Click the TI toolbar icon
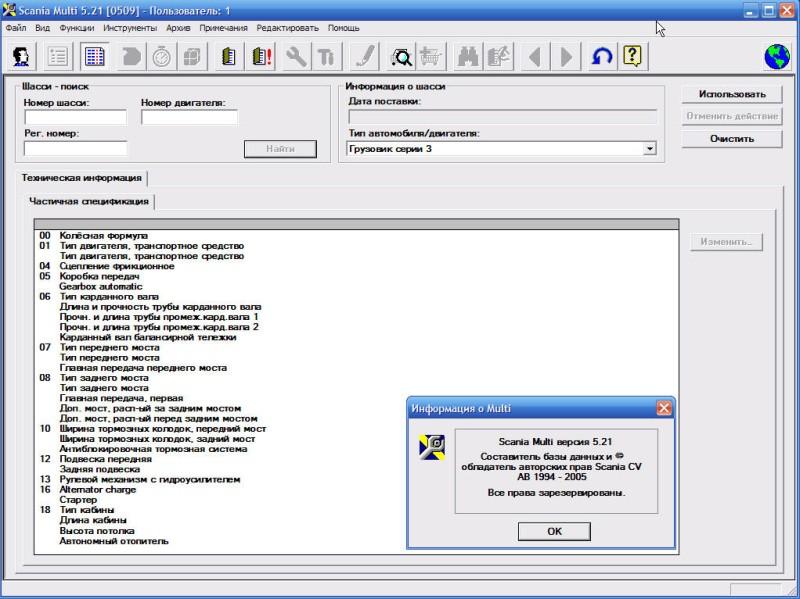This screenshot has width=800, height=599. click(326, 57)
